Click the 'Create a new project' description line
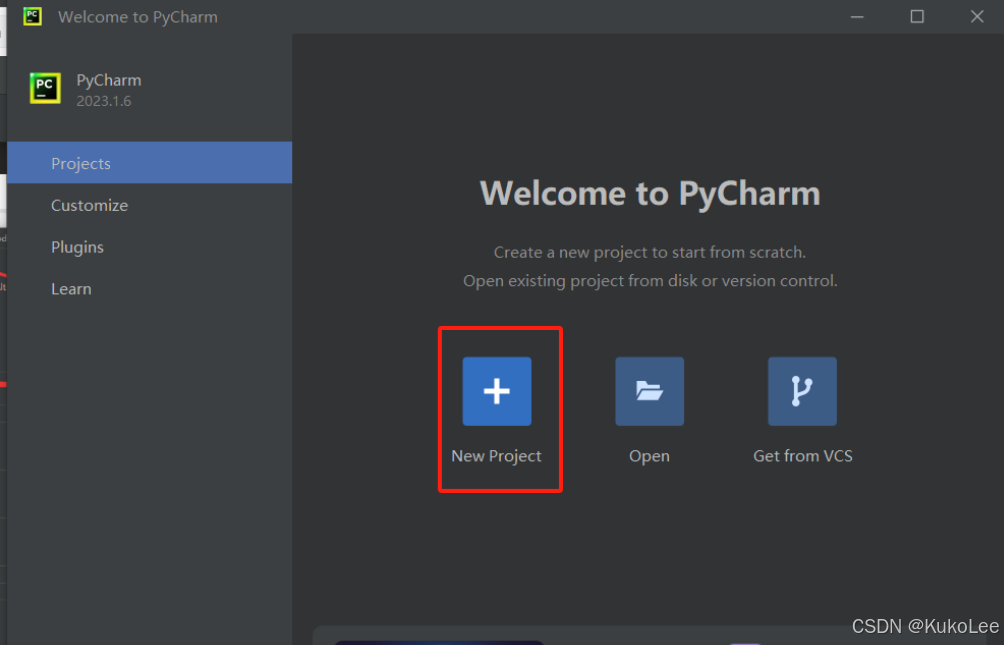The width and height of the screenshot is (1004, 645). tap(650, 252)
